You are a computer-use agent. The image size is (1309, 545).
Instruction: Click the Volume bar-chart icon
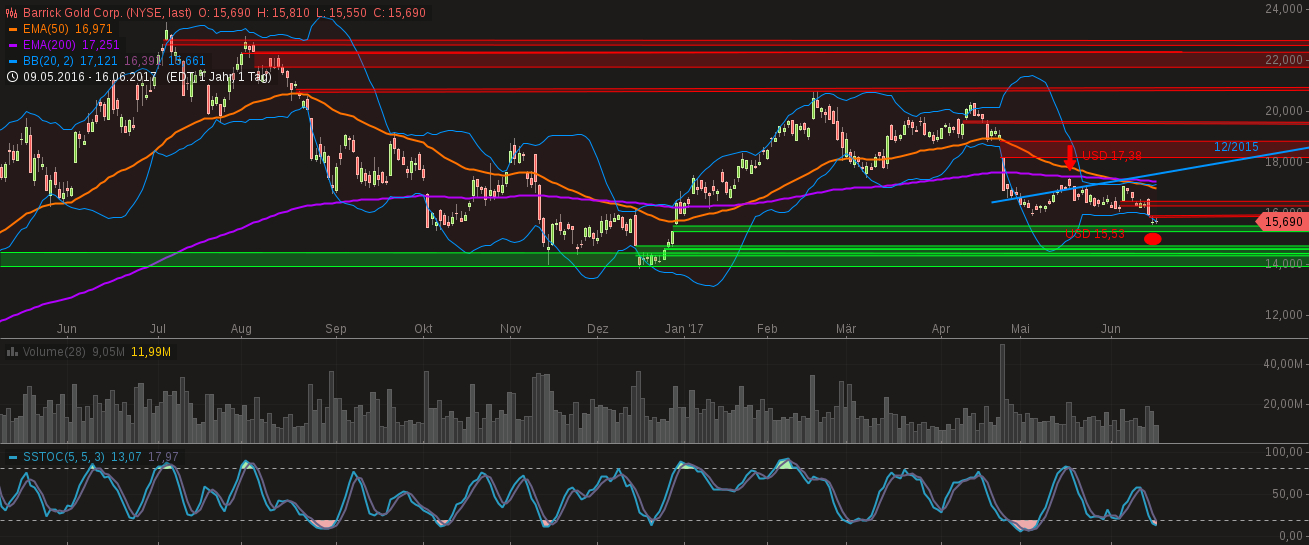(x=12, y=351)
